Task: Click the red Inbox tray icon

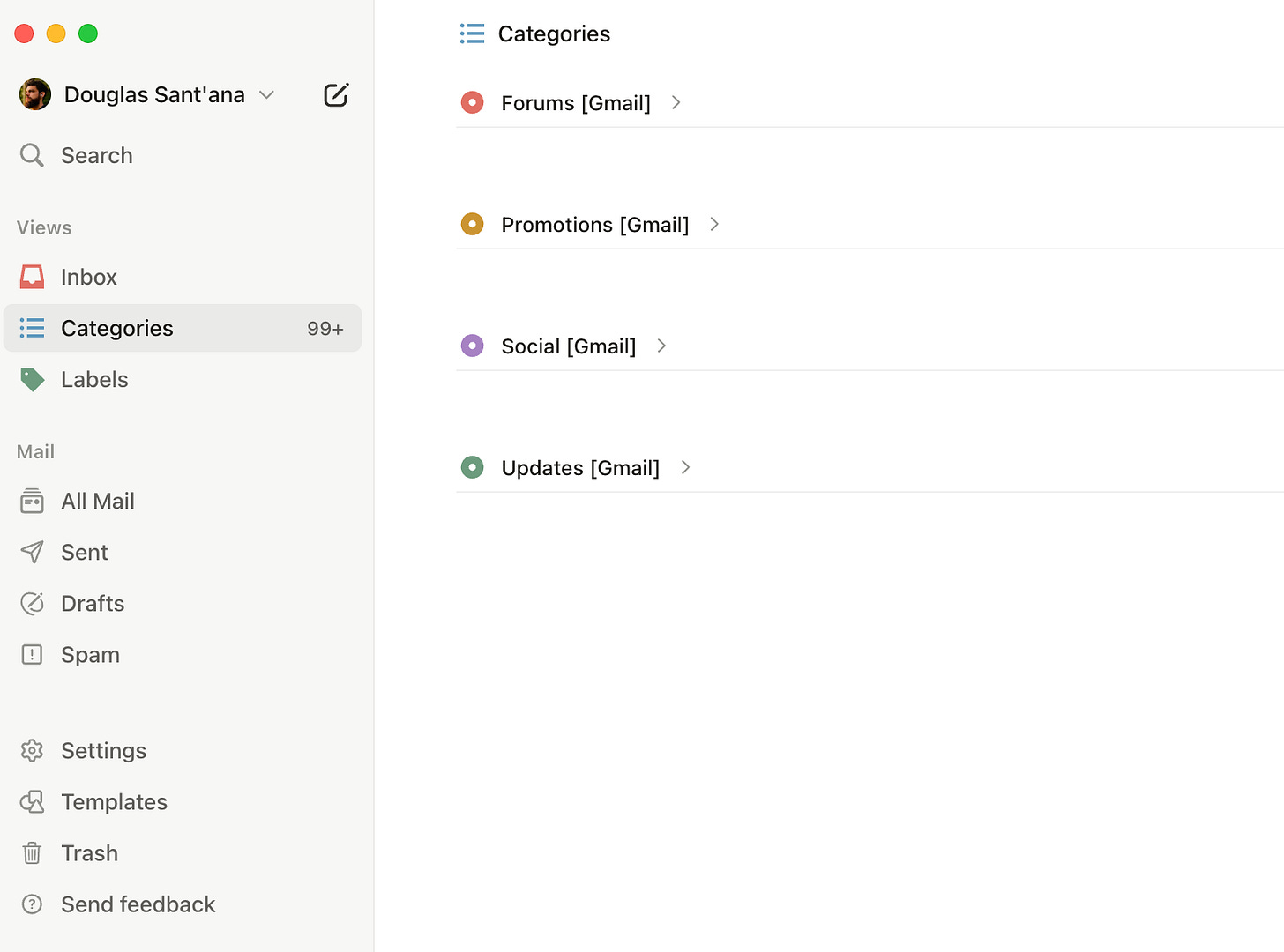Action: [x=32, y=277]
